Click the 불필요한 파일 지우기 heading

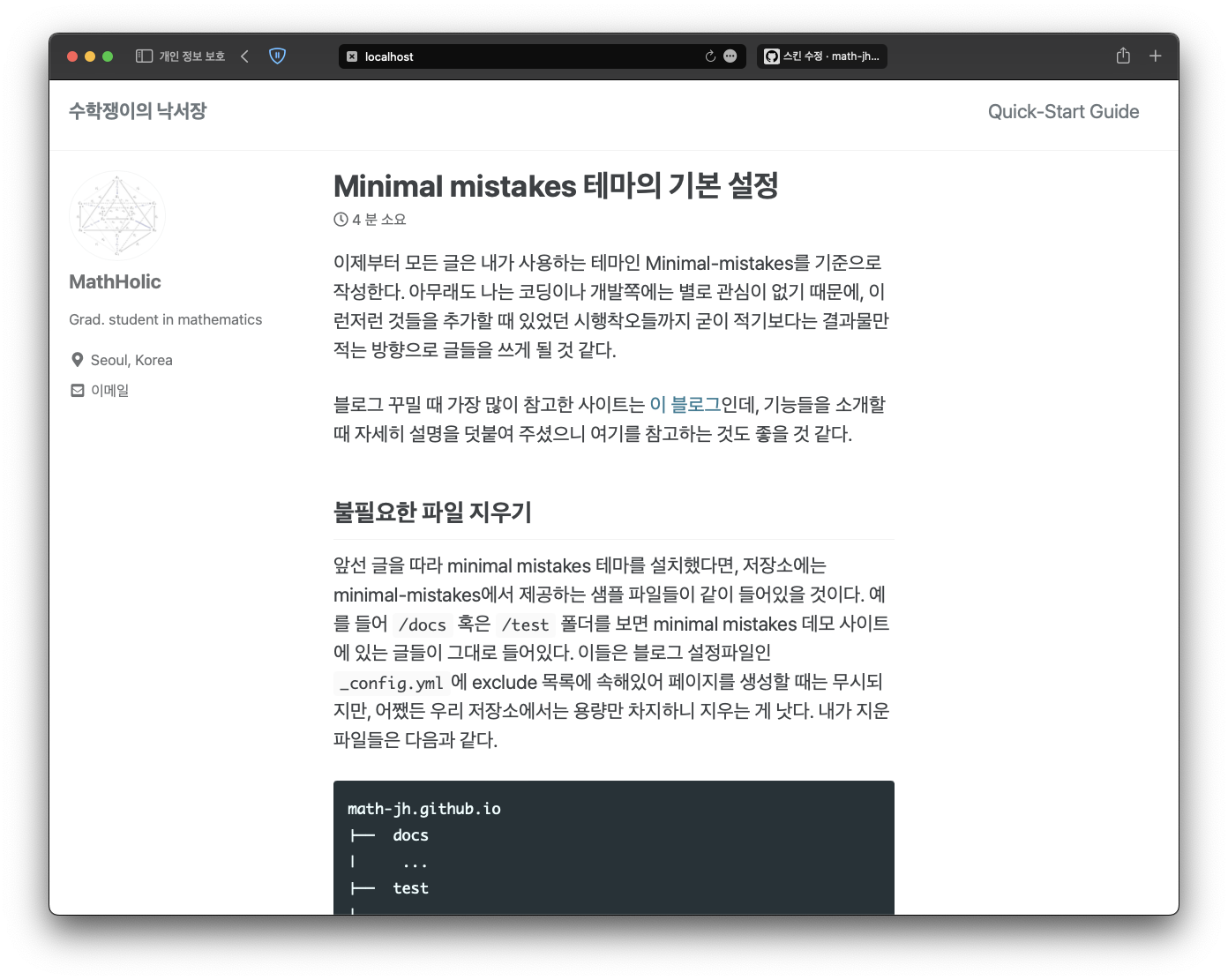432,512
